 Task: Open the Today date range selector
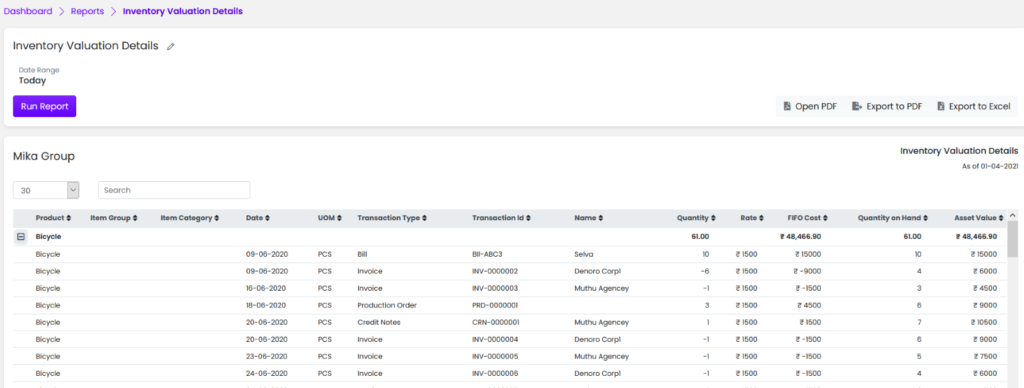(x=32, y=81)
